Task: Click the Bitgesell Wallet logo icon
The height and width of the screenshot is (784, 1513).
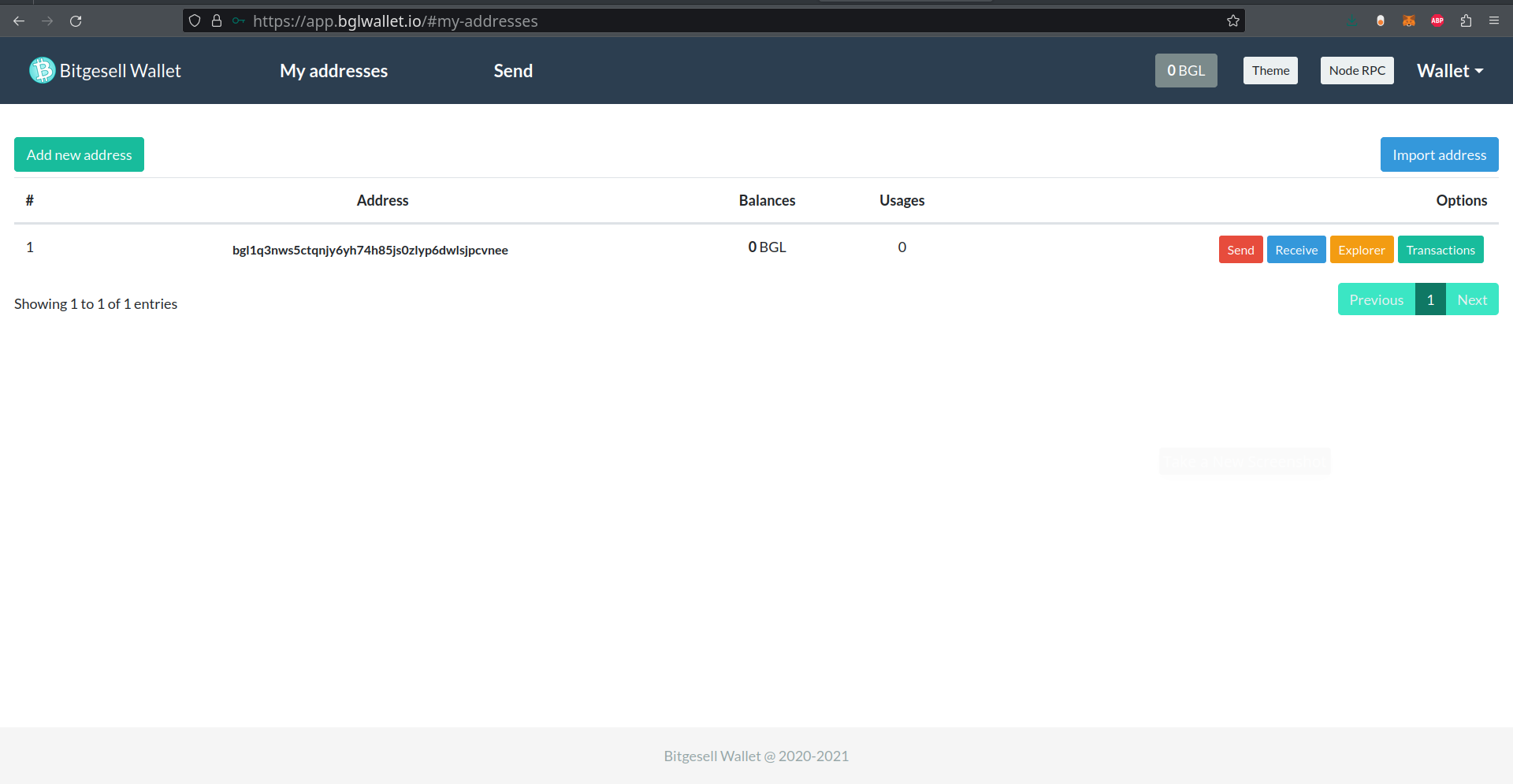Action: (x=43, y=70)
